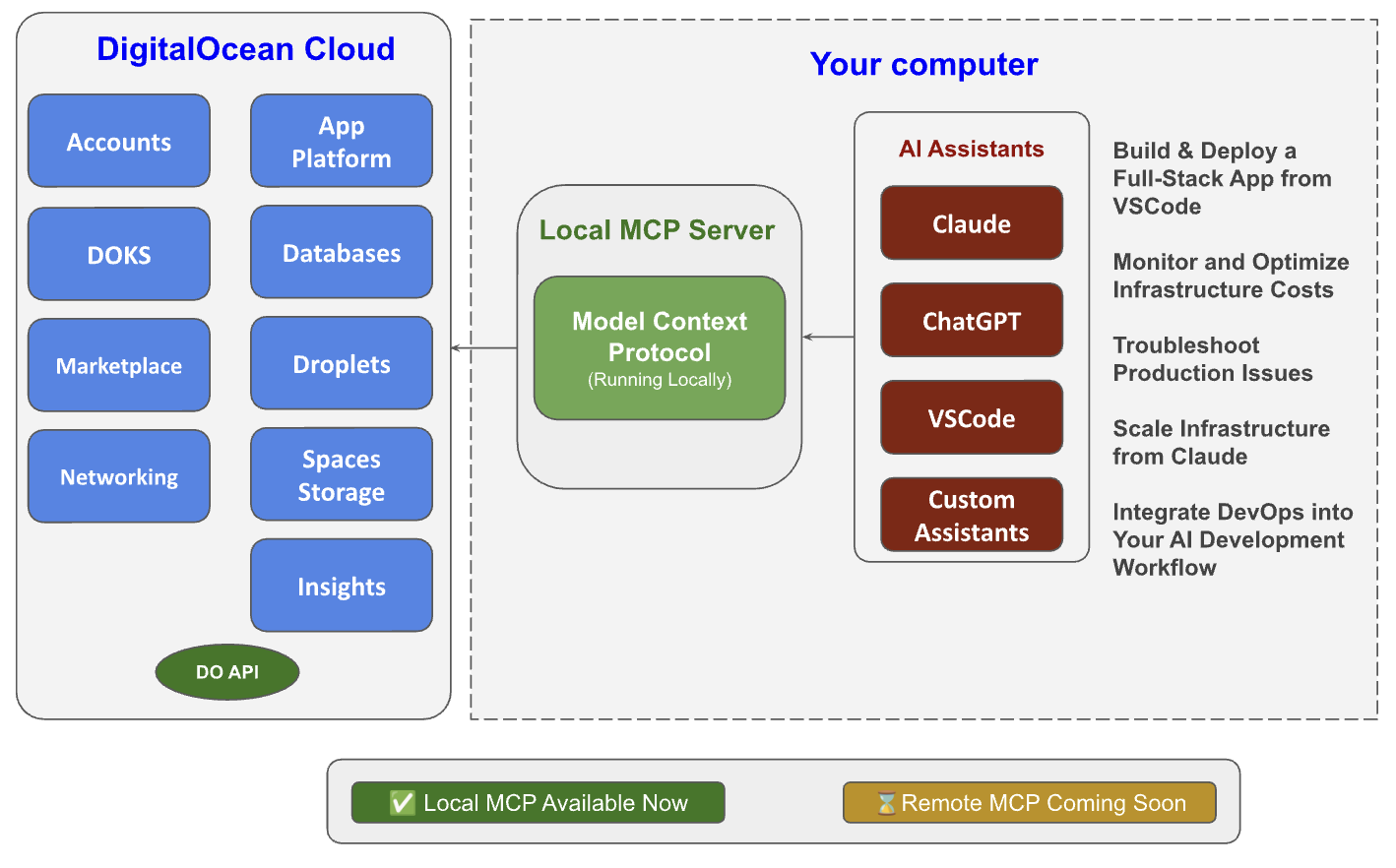Open the Databases block

(341, 253)
